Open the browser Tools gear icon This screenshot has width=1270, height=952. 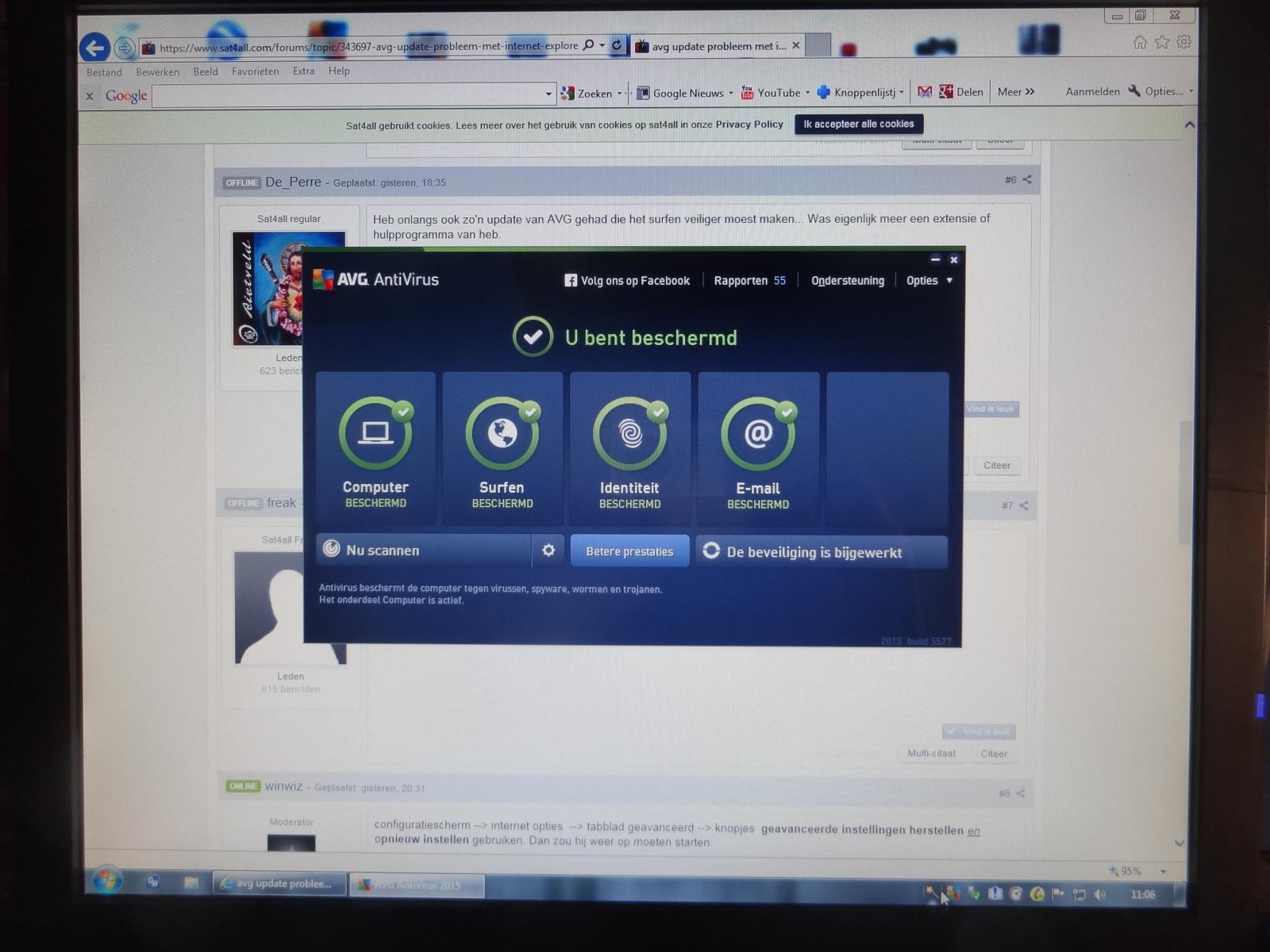click(1183, 42)
